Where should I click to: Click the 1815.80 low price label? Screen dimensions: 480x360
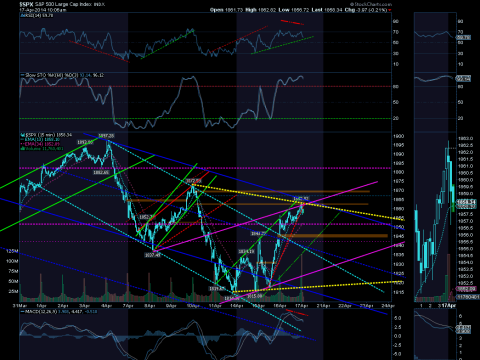(x=255, y=296)
